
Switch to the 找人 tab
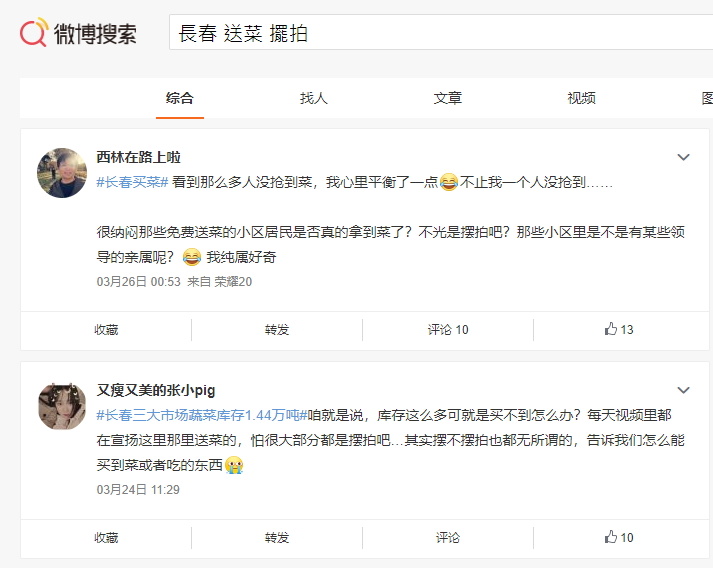[314, 98]
